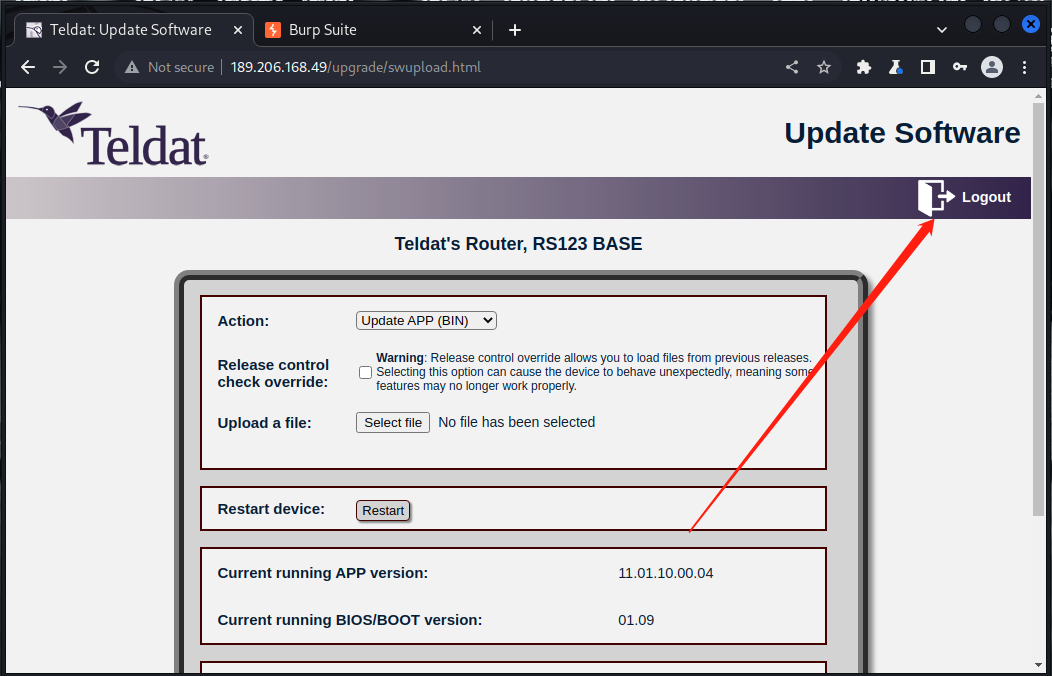
Task: Click the 'Current running APP version:' label
Action: pyautogui.click(x=323, y=573)
